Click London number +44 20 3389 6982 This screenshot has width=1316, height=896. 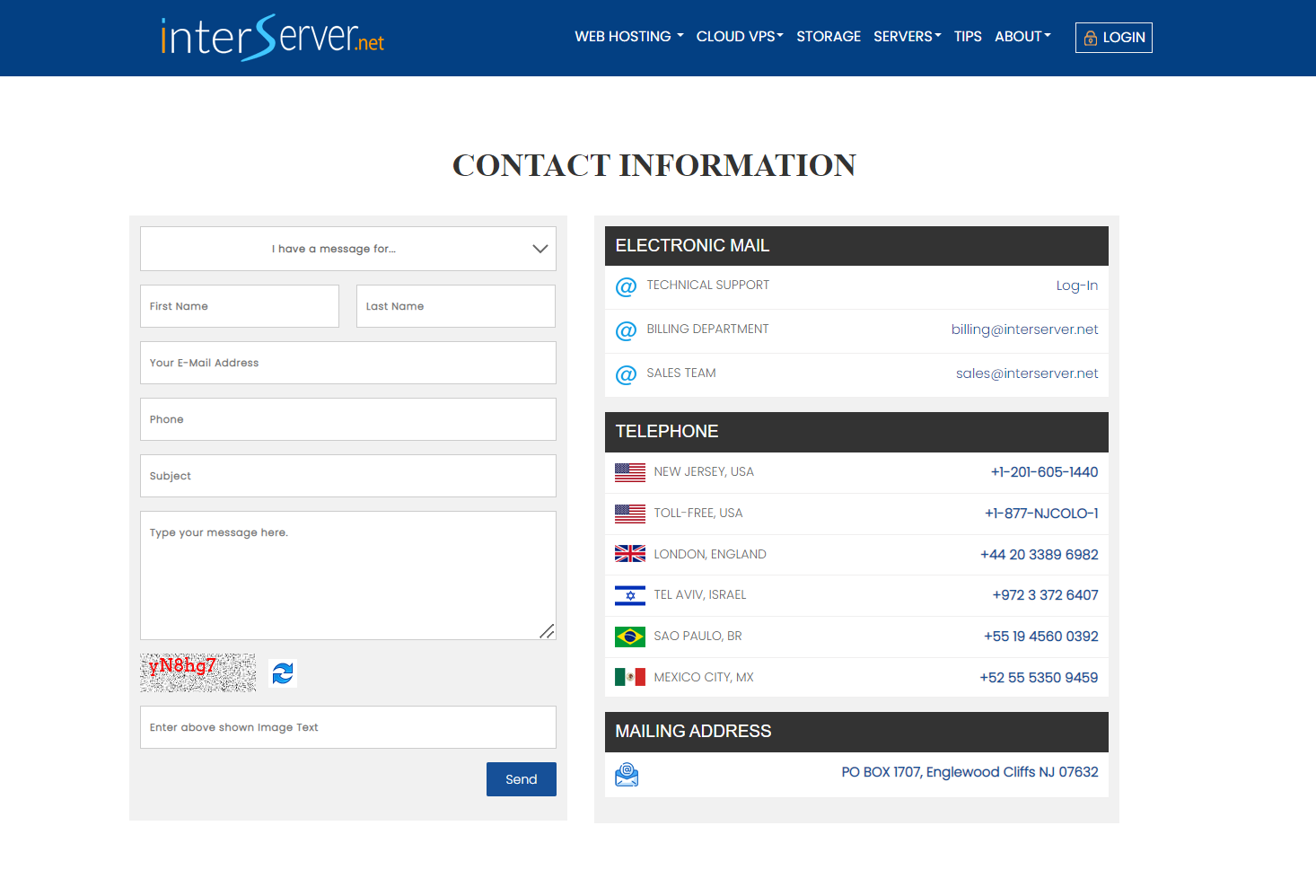[1039, 555]
